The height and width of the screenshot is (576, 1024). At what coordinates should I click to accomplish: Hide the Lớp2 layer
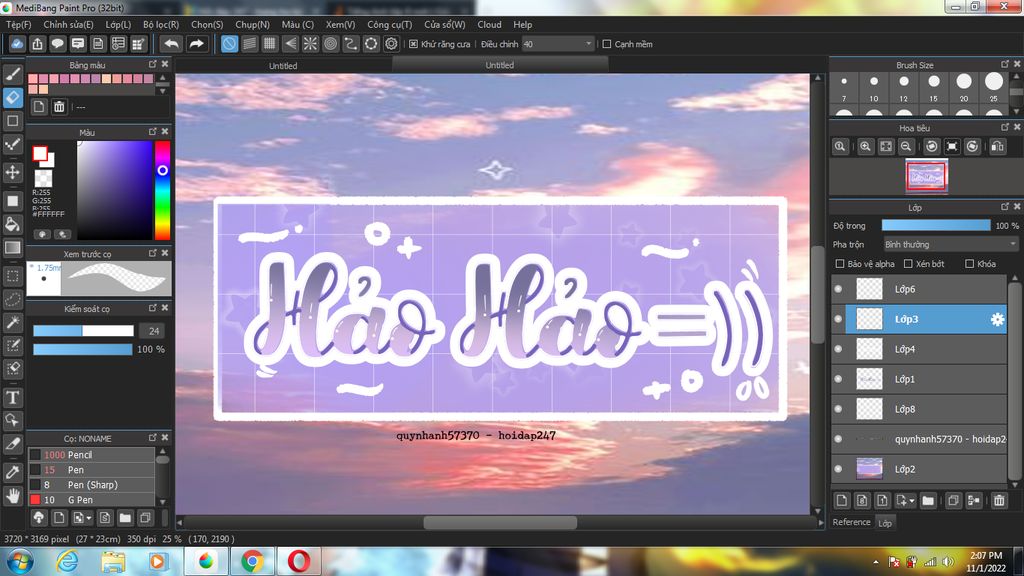tap(839, 469)
